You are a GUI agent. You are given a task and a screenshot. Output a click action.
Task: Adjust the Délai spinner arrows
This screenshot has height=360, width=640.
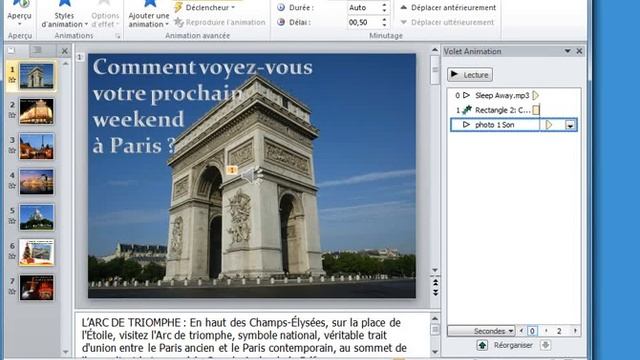click(384, 22)
